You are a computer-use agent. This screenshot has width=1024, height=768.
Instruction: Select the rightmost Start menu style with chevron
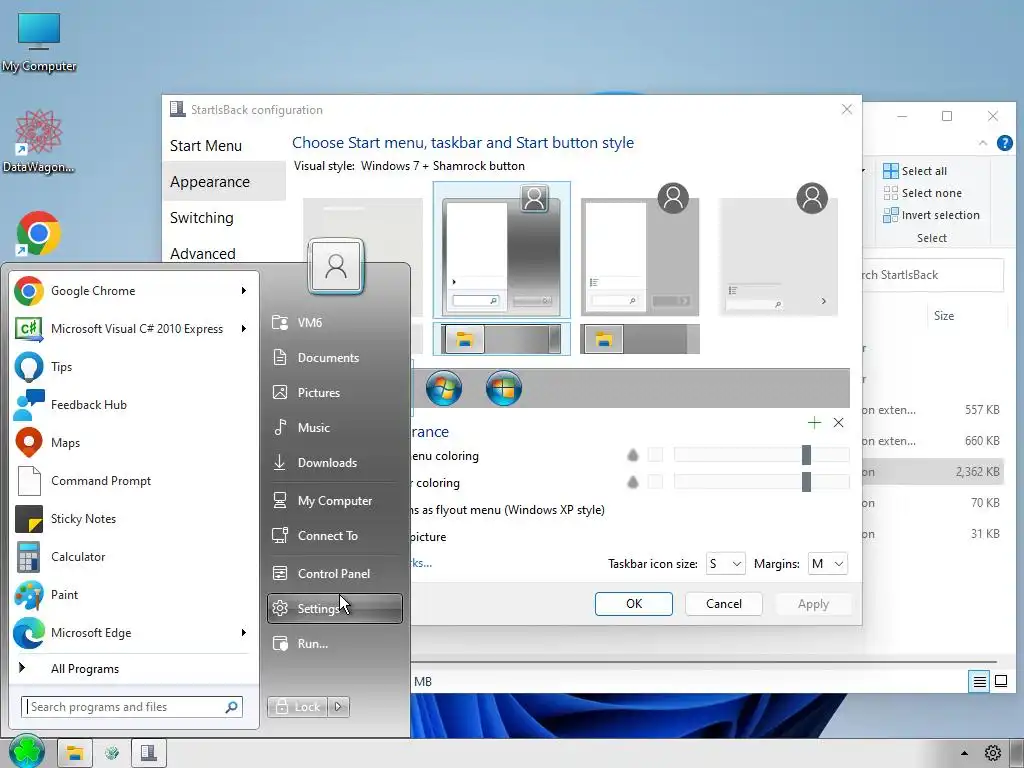pos(778,250)
